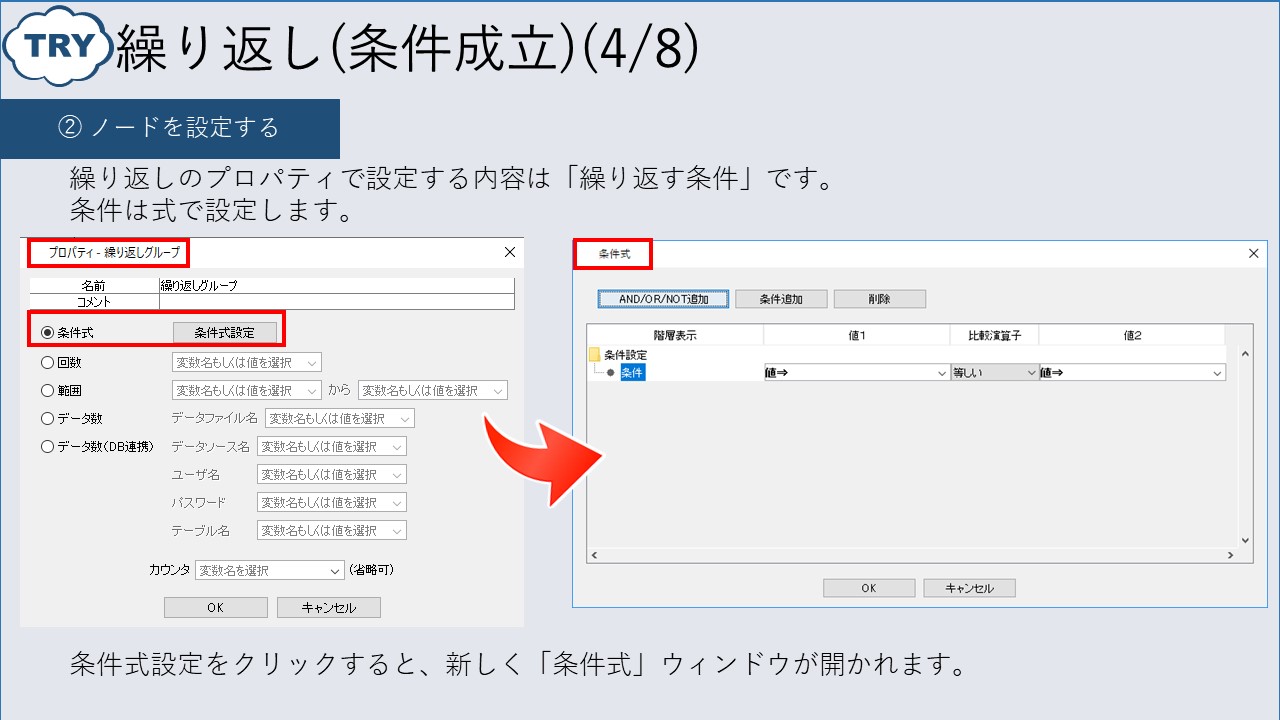Click the 条件追加 button
Screen dimensions: 1280x720
[780, 299]
